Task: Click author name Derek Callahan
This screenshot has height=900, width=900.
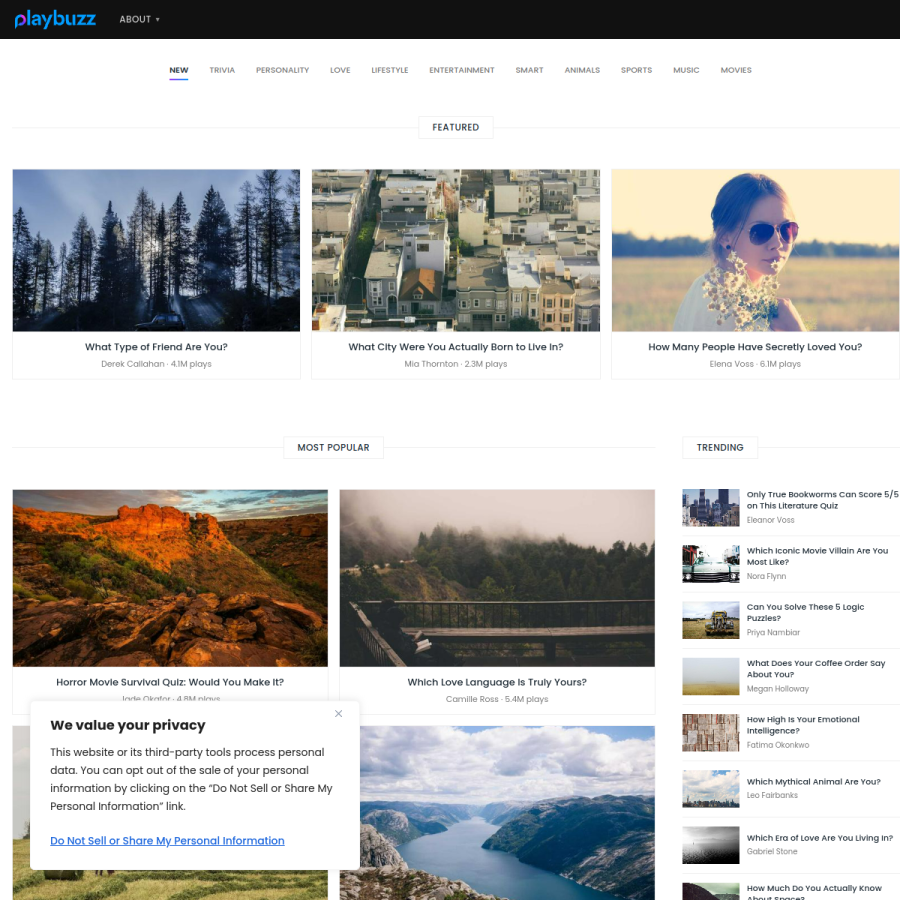Action: pyautogui.click(x=133, y=364)
